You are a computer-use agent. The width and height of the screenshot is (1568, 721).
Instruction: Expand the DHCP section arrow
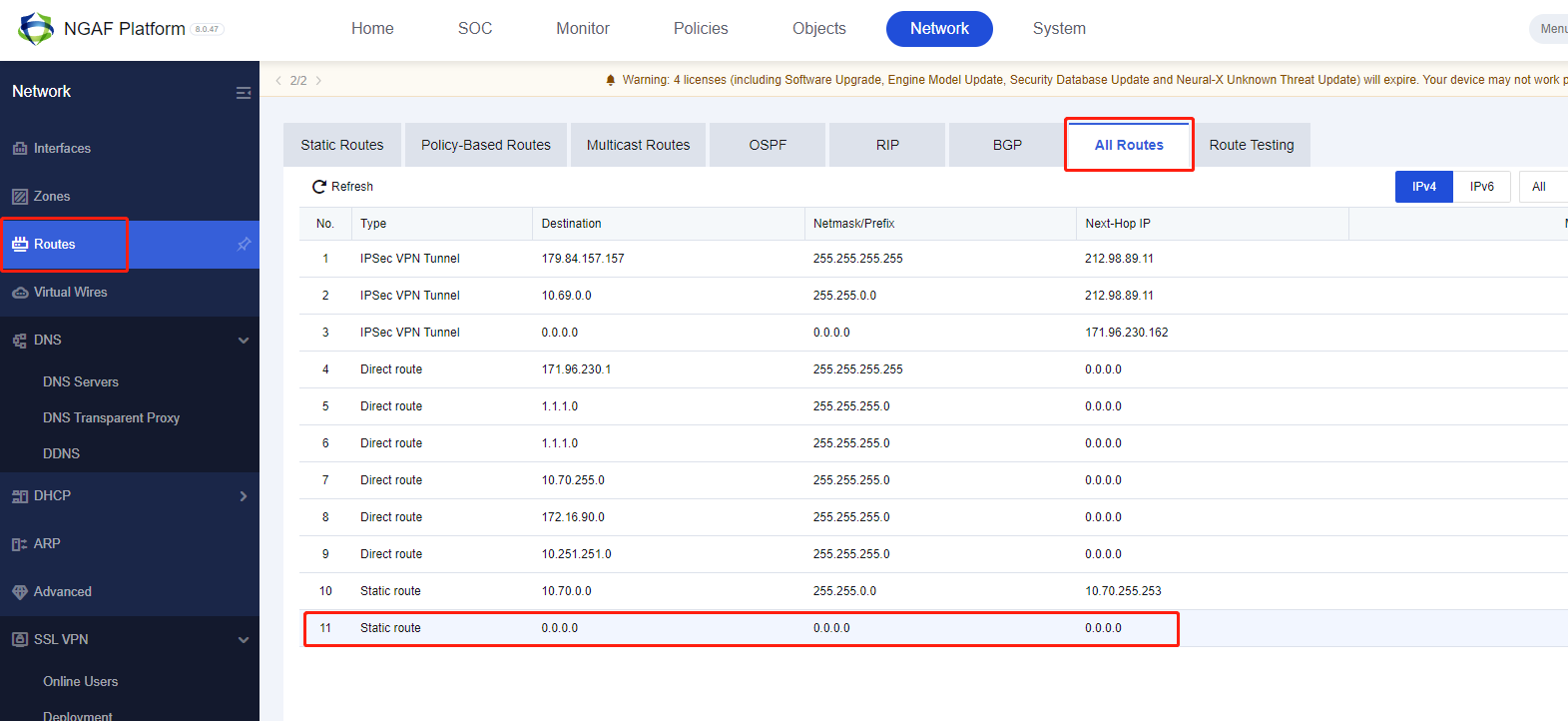tap(244, 496)
